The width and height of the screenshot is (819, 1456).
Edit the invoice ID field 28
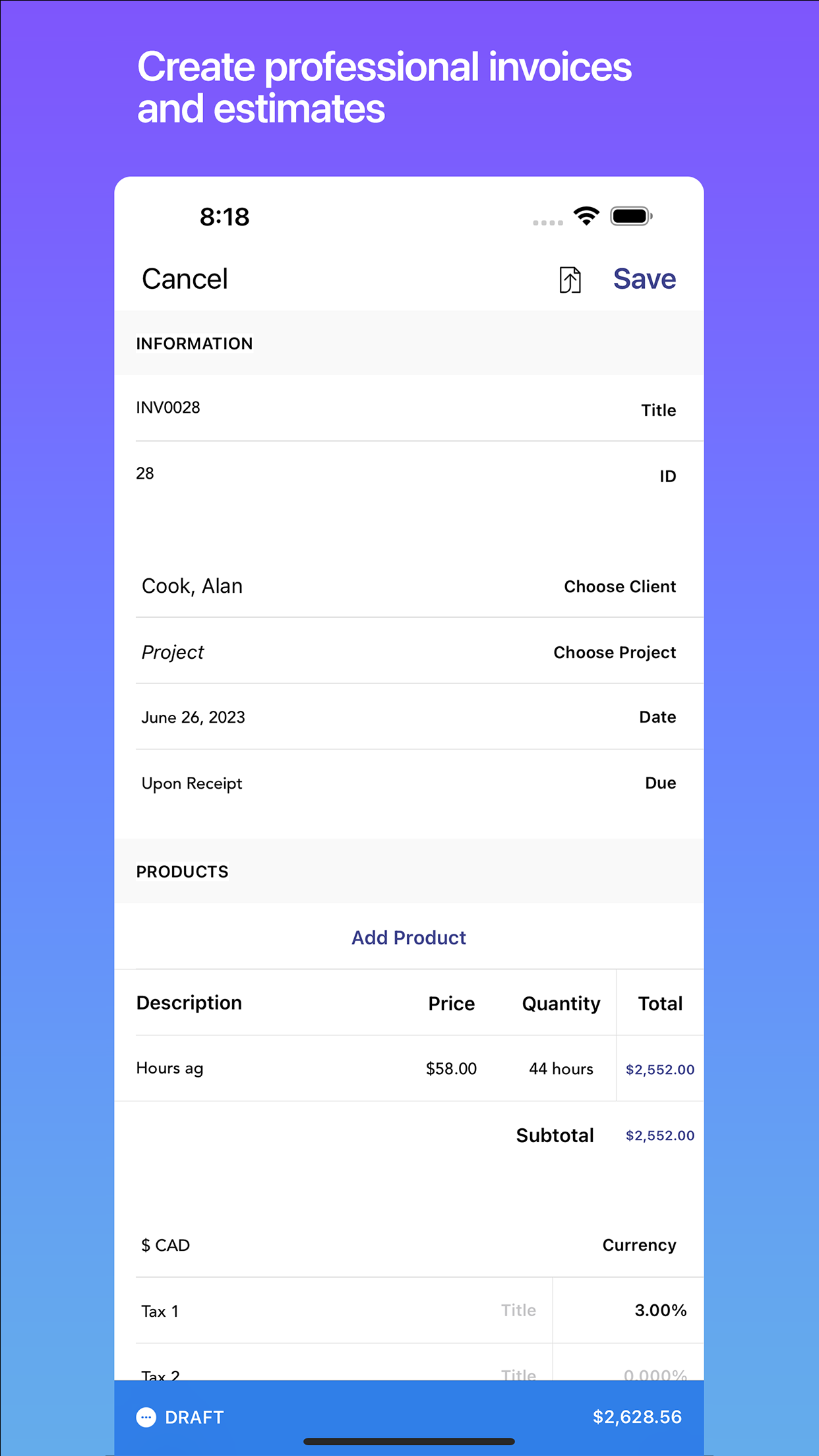[x=409, y=474]
